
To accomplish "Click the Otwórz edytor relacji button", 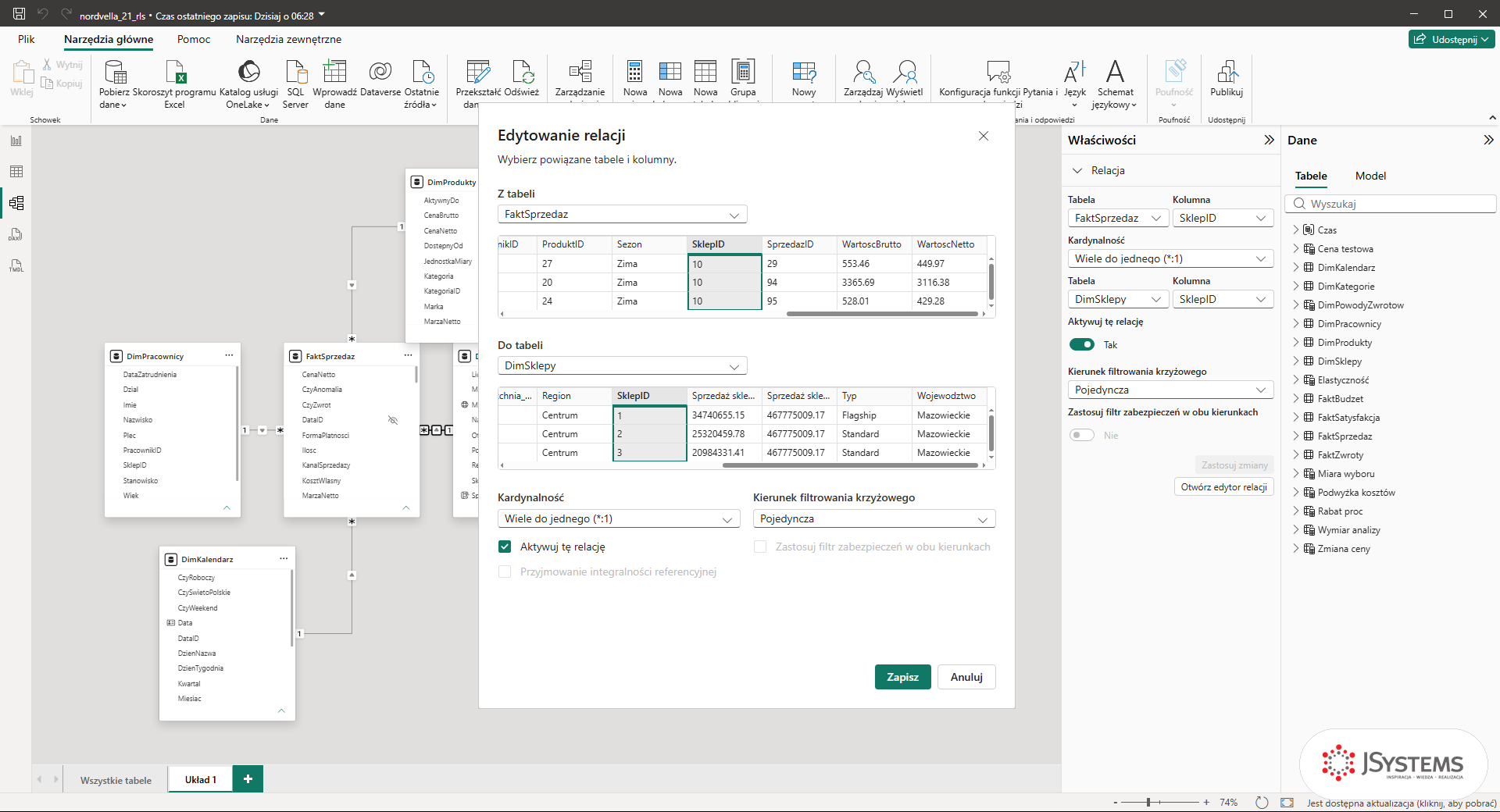I will tap(1223, 486).
